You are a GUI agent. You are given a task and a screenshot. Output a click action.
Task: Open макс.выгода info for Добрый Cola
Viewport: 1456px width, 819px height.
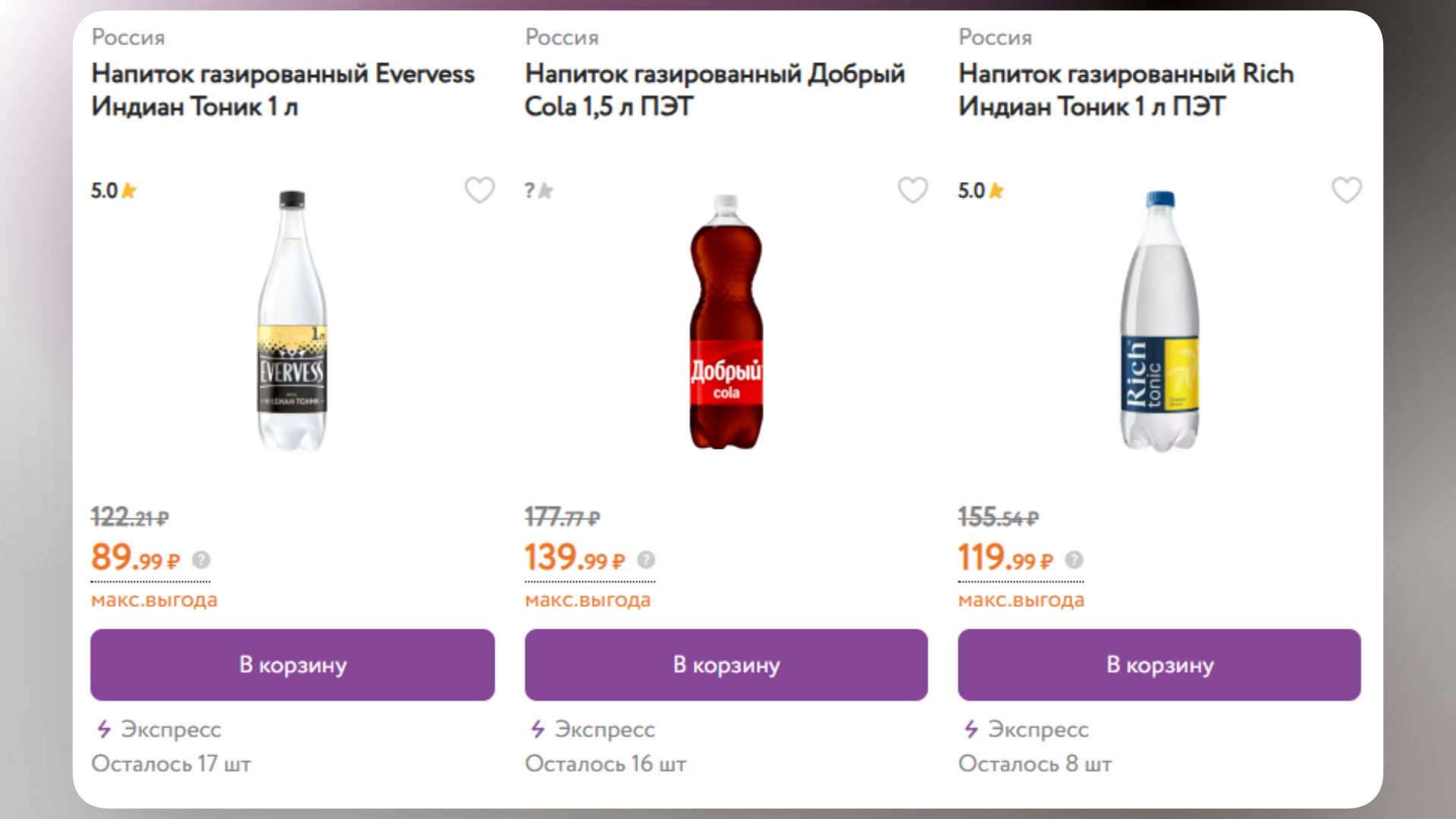[588, 599]
